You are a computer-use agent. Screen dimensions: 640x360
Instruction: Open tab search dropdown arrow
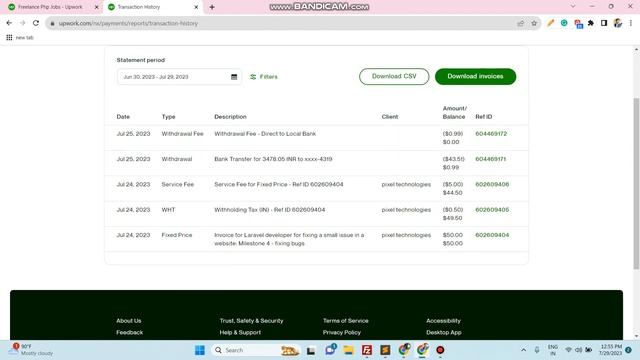click(573, 7)
